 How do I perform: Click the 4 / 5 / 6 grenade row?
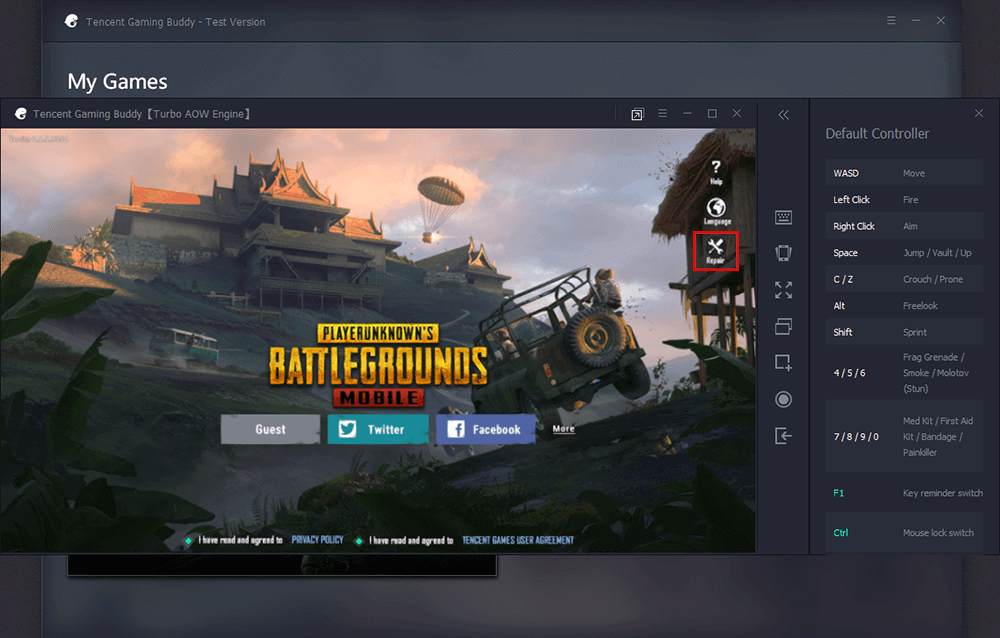coord(904,373)
